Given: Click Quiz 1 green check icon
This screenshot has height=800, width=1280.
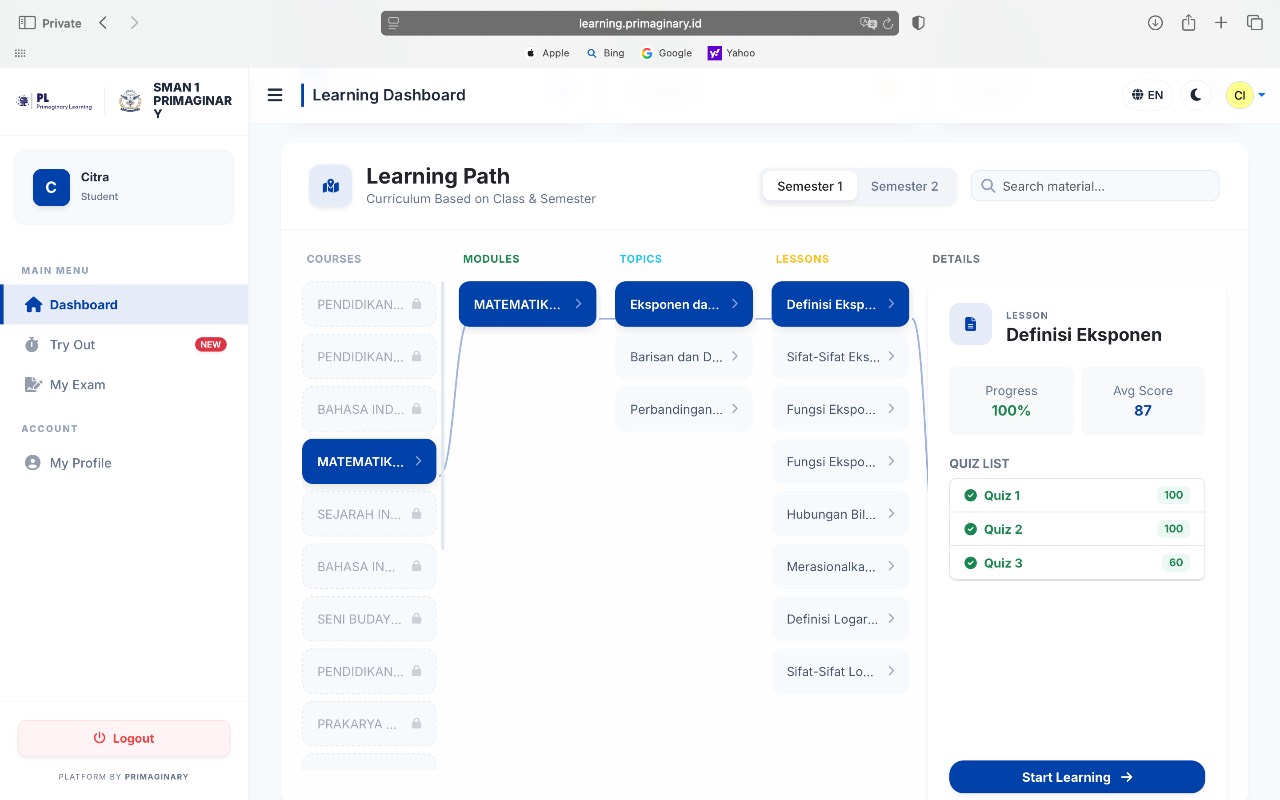Looking at the screenshot, I should (x=970, y=495).
